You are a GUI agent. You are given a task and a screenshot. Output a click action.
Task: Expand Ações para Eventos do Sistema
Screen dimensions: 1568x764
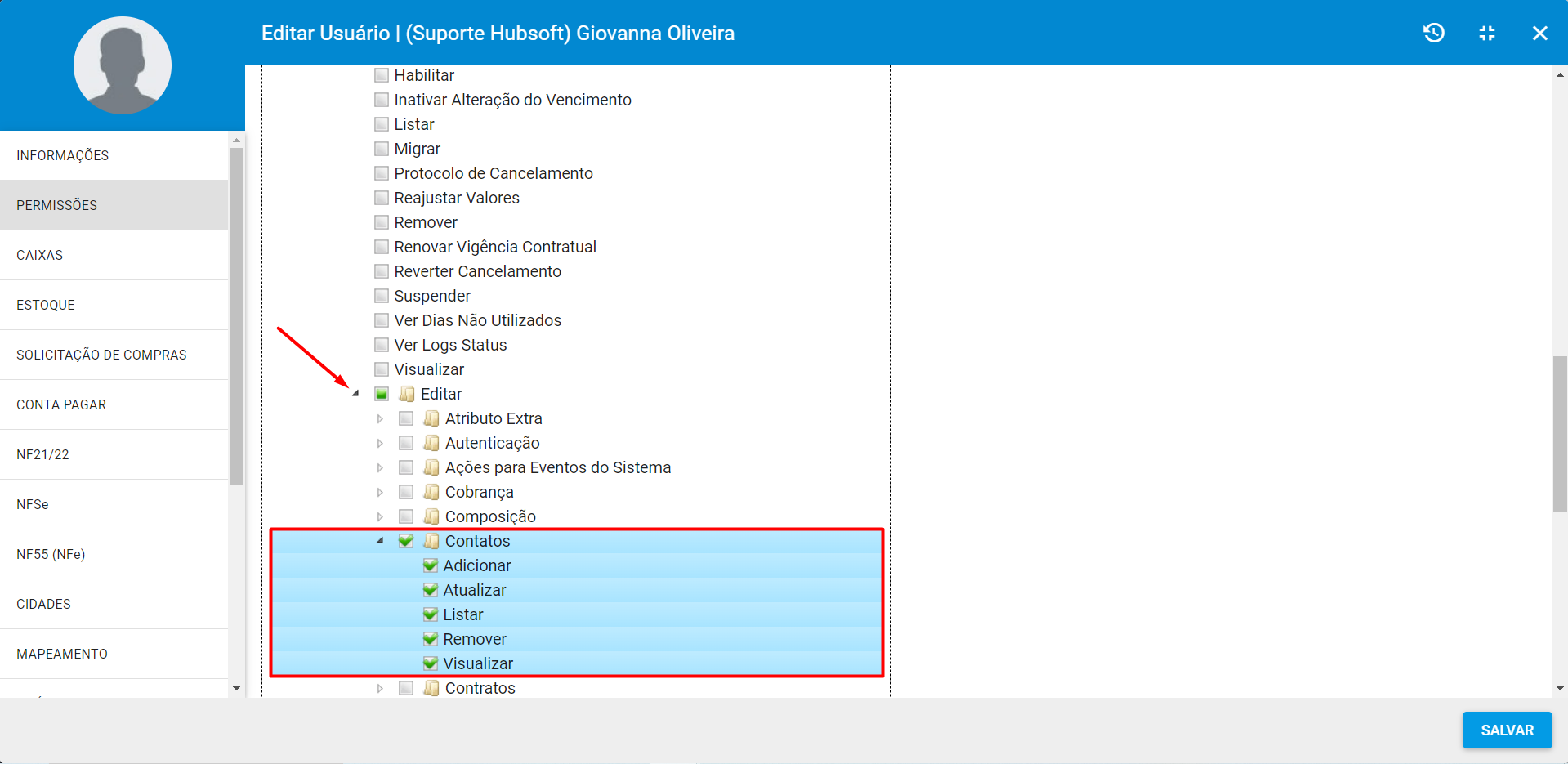click(x=380, y=467)
